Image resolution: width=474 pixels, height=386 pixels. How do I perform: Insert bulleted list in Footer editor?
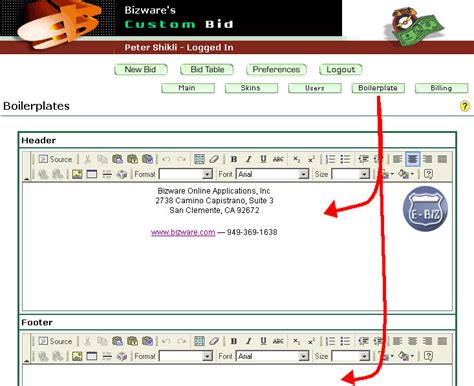coord(345,341)
